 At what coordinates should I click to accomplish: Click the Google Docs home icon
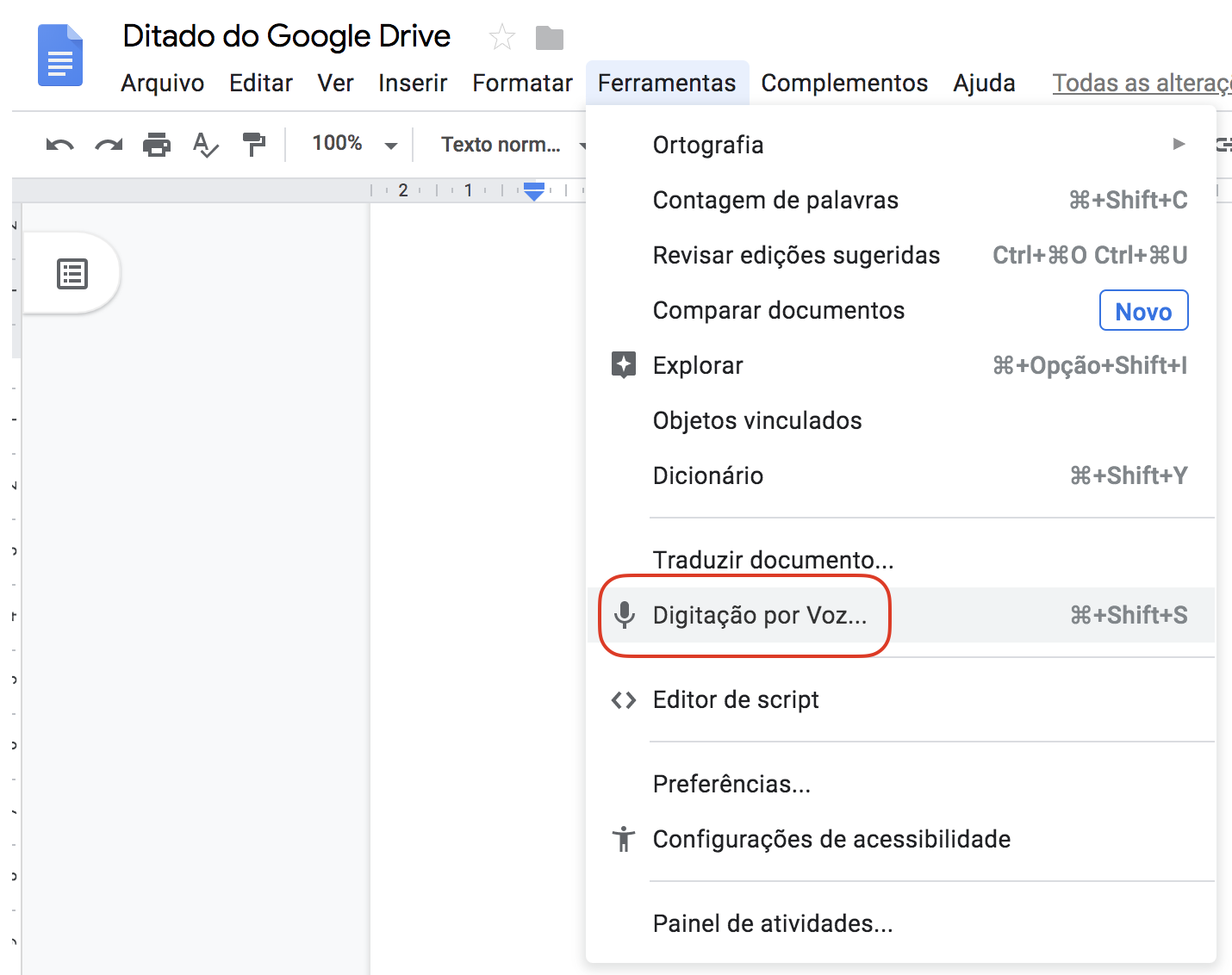[x=60, y=56]
